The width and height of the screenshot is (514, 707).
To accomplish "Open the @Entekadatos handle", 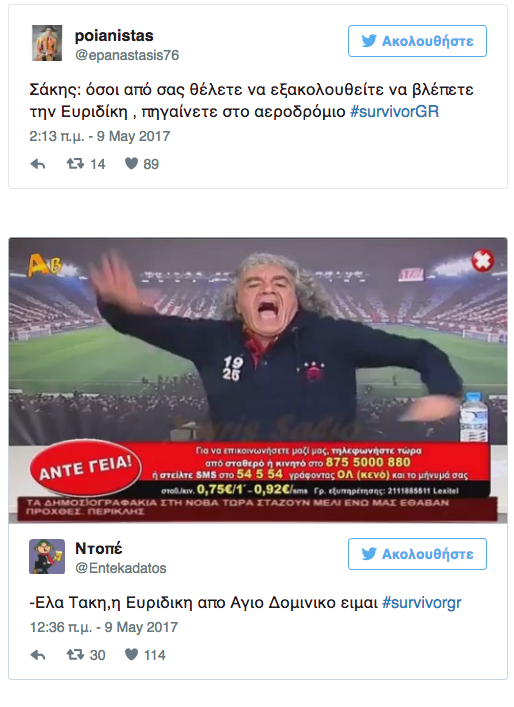I will tap(120, 568).
